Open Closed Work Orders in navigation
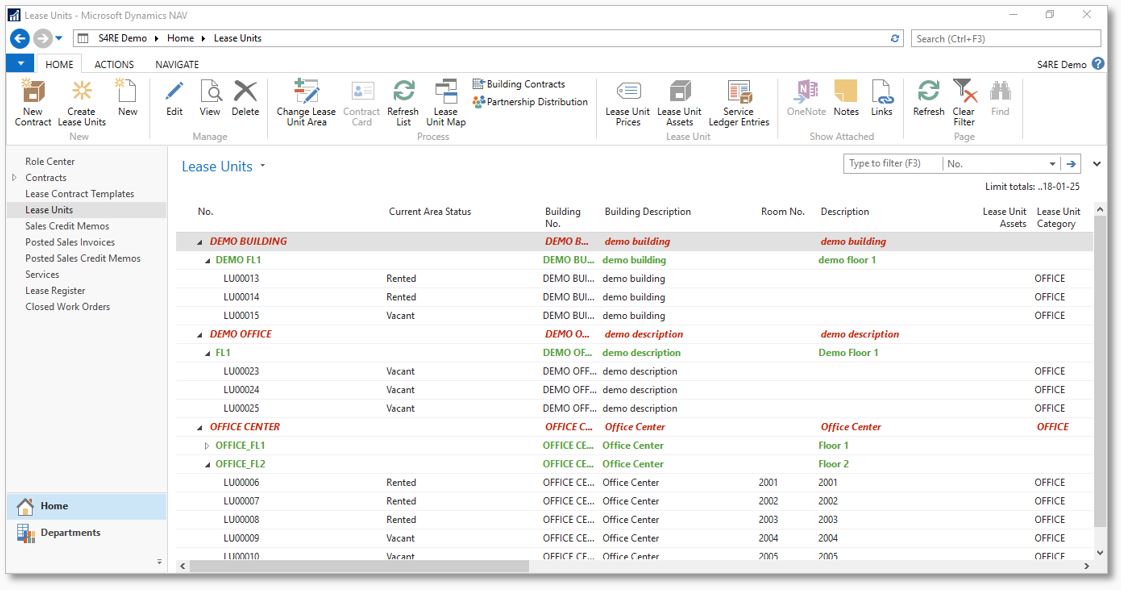The height and width of the screenshot is (590, 1121). tap(68, 307)
